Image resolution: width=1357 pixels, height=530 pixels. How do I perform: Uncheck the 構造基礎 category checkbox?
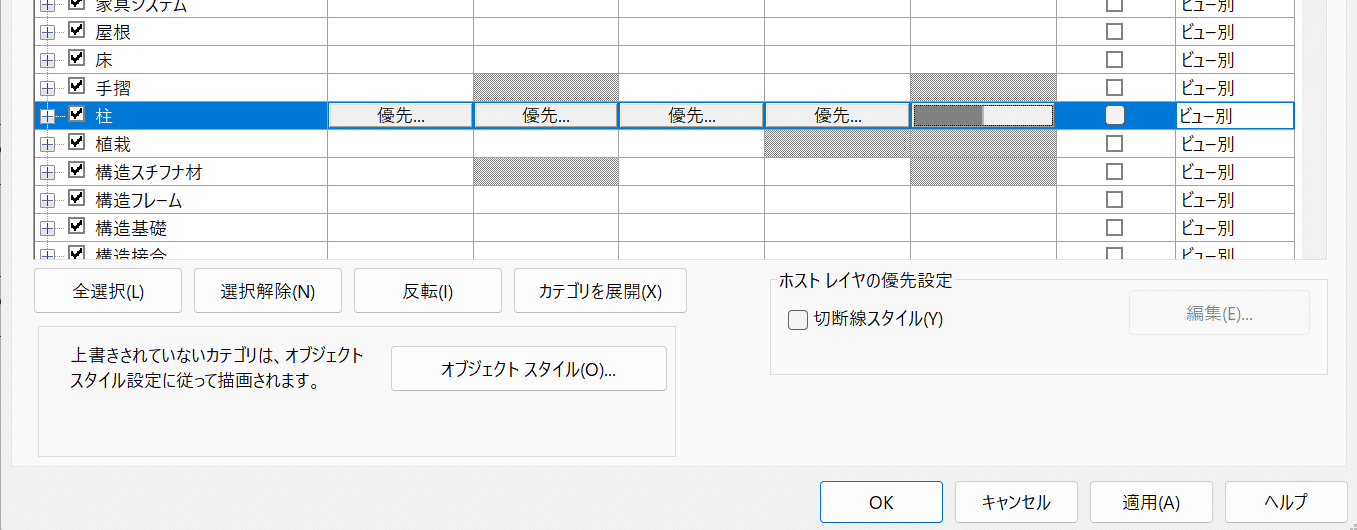click(x=76, y=227)
